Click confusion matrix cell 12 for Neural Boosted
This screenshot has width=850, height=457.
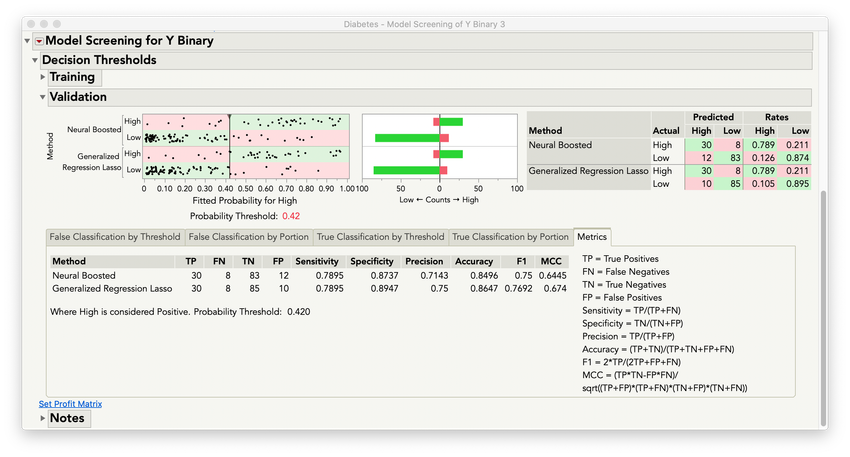pyautogui.click(x=700, y=158)
